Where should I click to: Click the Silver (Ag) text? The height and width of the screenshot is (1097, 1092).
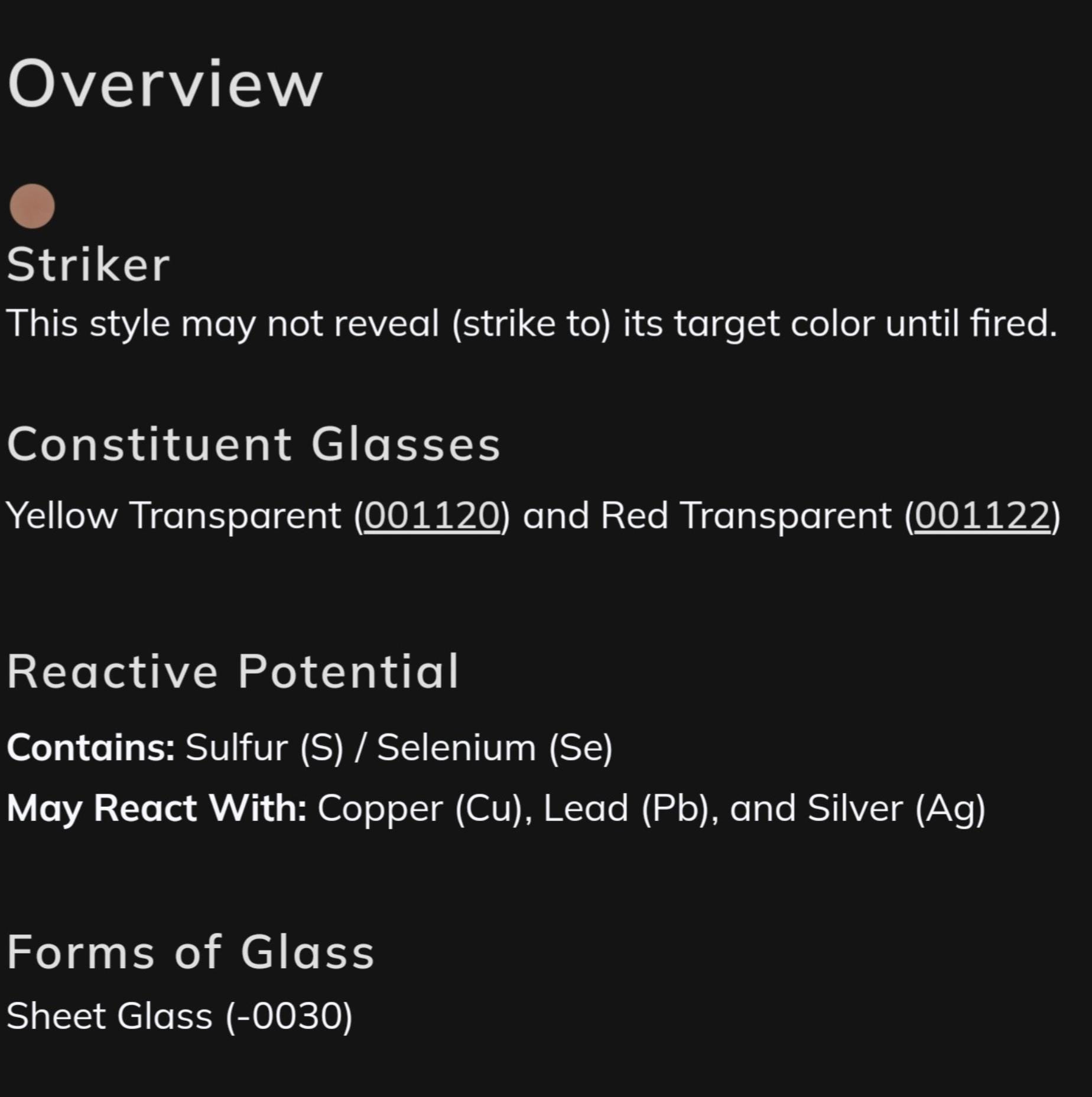click(x=896, y=808)
